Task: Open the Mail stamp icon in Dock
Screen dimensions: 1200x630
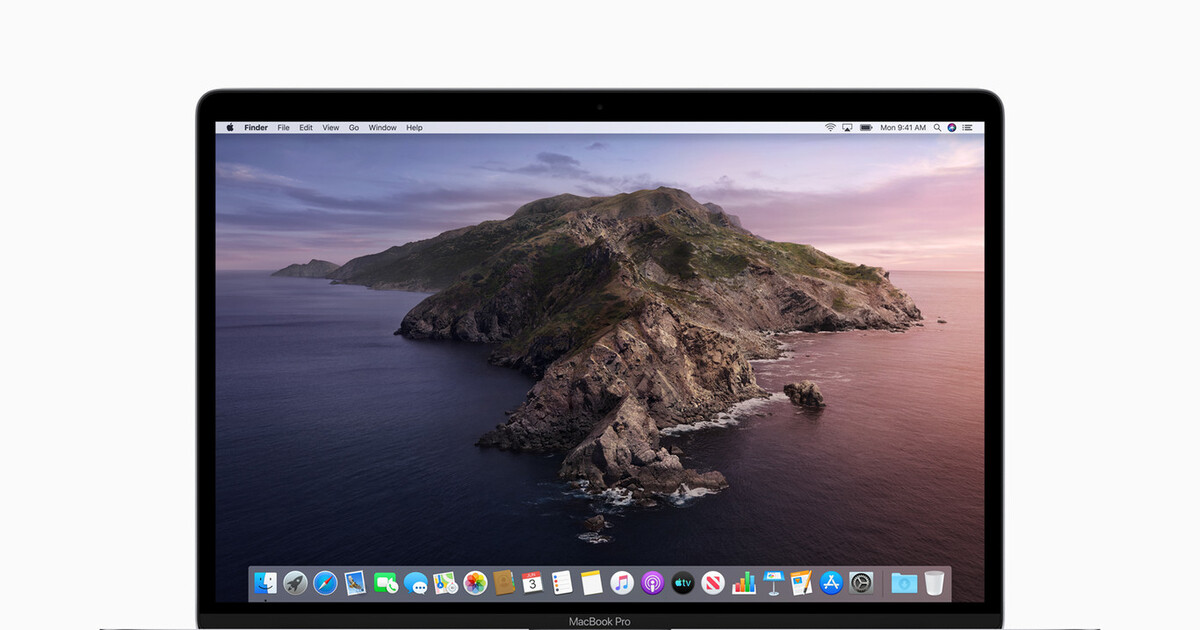Action: coord(354,583)
